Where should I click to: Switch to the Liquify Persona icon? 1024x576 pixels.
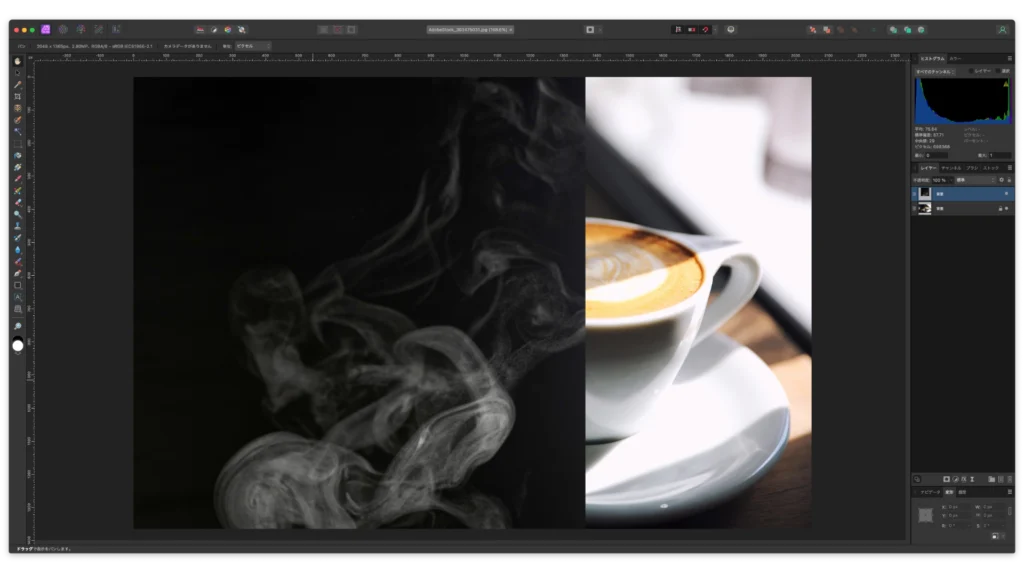[x=63, y=30]
